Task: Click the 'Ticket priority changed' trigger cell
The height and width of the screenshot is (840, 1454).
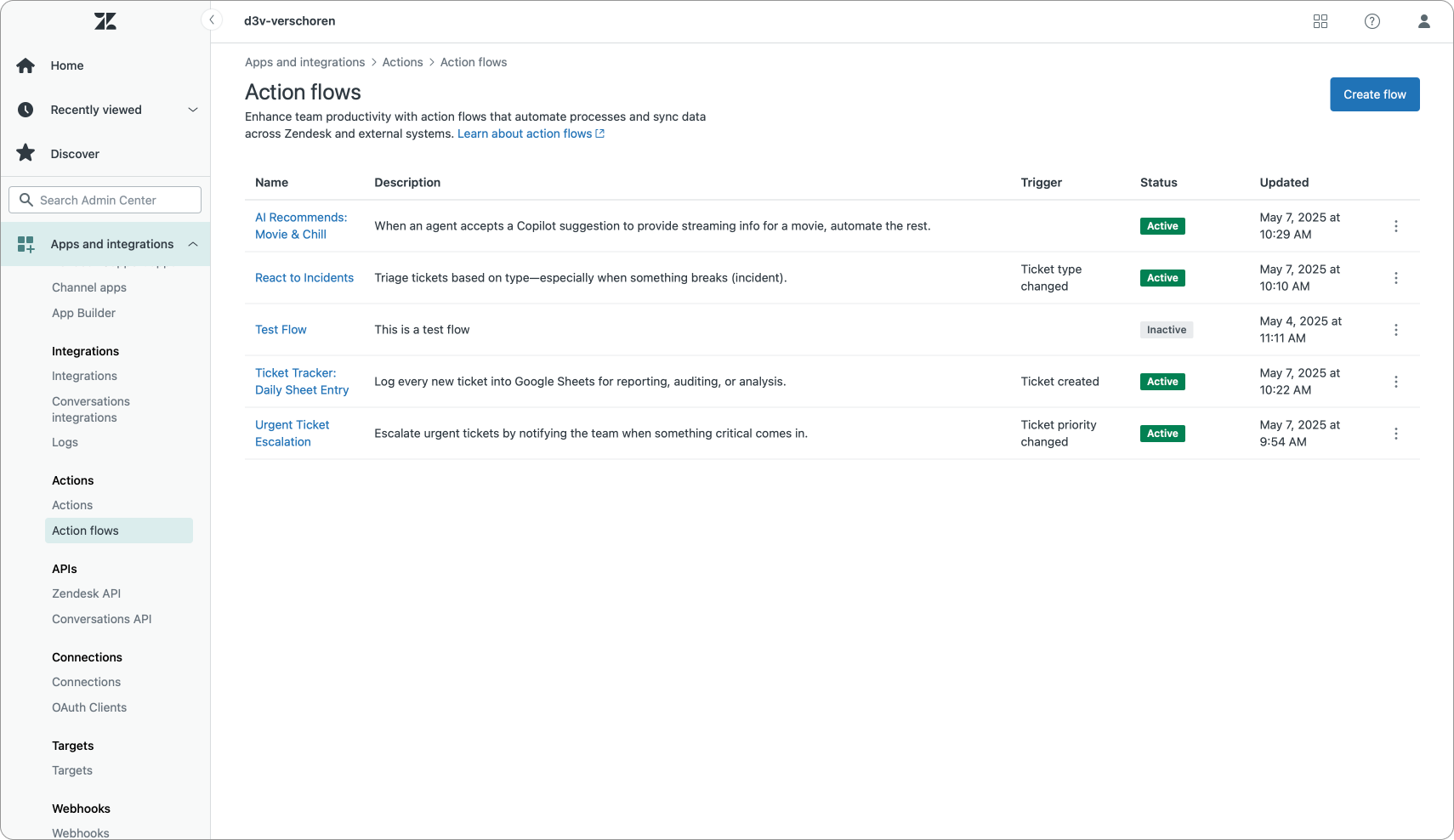Action: coord(1059,434)
